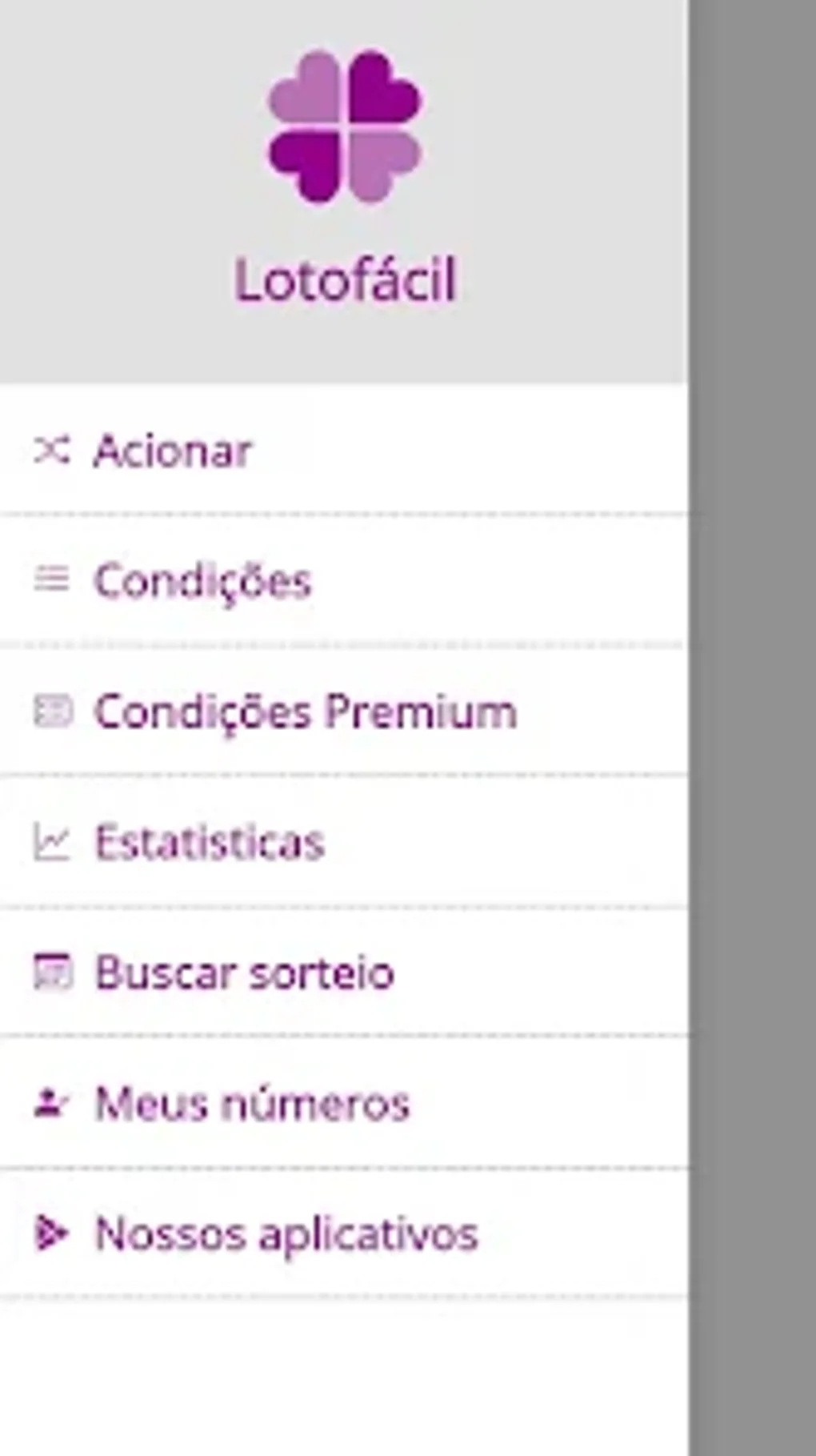The height and width of the screenshot is (1456, 816).
Task: Select the Nossos aplicativos entry
Action: point(286,1233)
